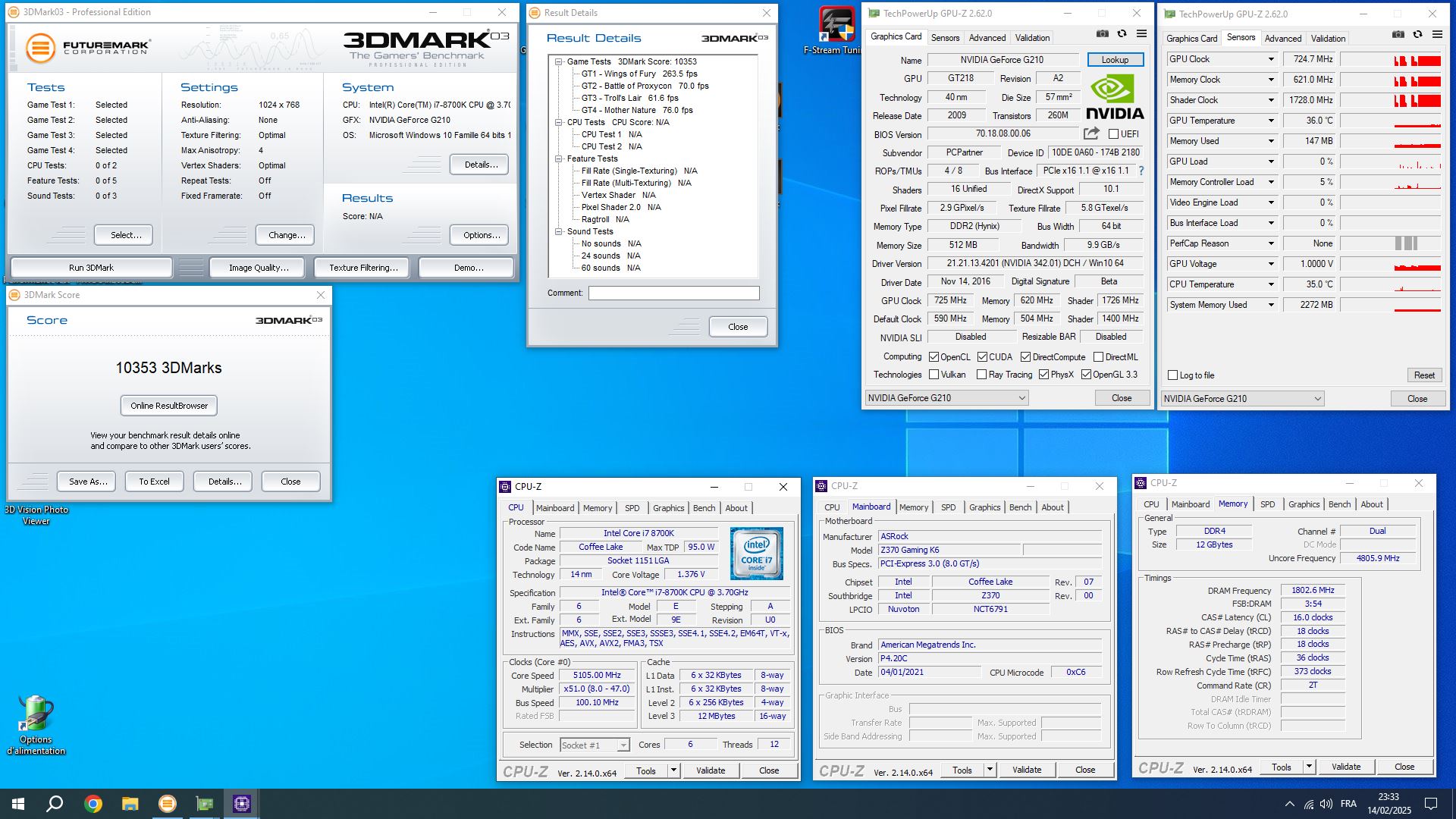Toggle the UEFI checkbox
Viewport: 1456px width, 819px height.
(1113, 134)
